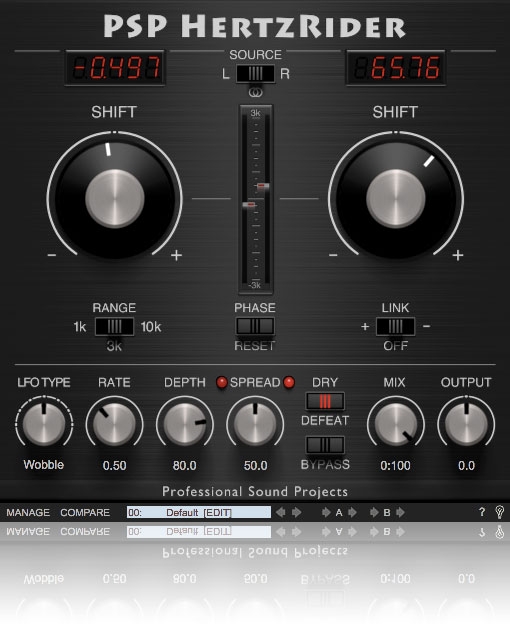Click the MIX knob
The image size is (510, 625).
point(396,424)
